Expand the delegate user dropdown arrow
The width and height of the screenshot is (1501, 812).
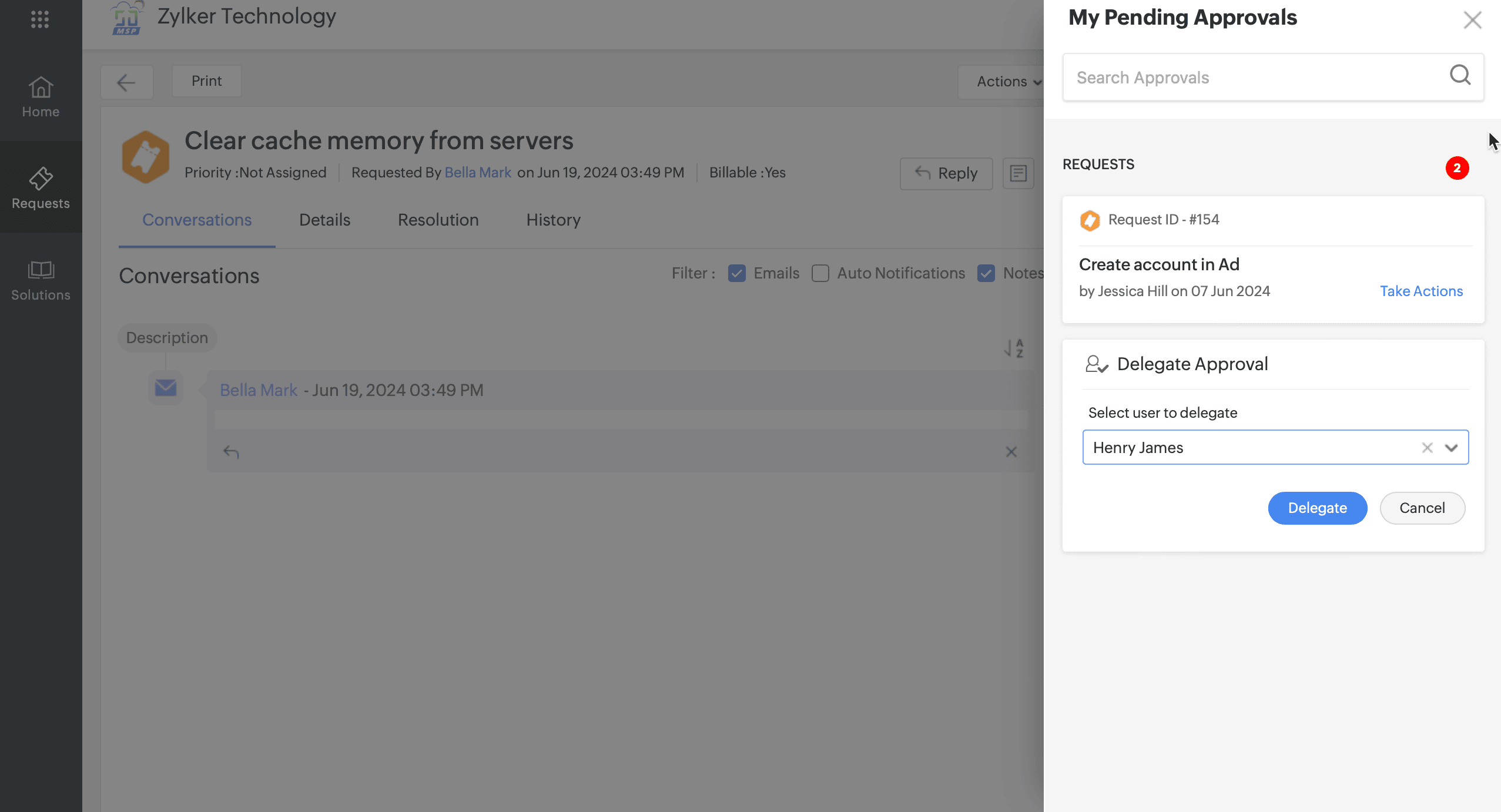coord(1451,448)
